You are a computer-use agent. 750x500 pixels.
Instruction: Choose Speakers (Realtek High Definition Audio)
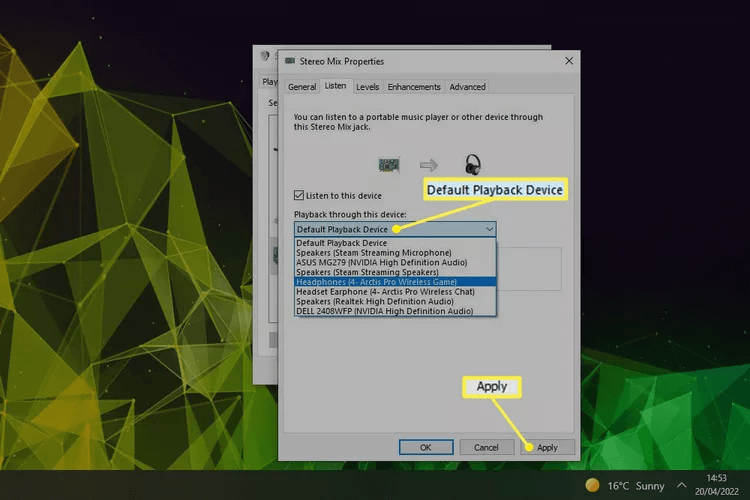[395, 301]
